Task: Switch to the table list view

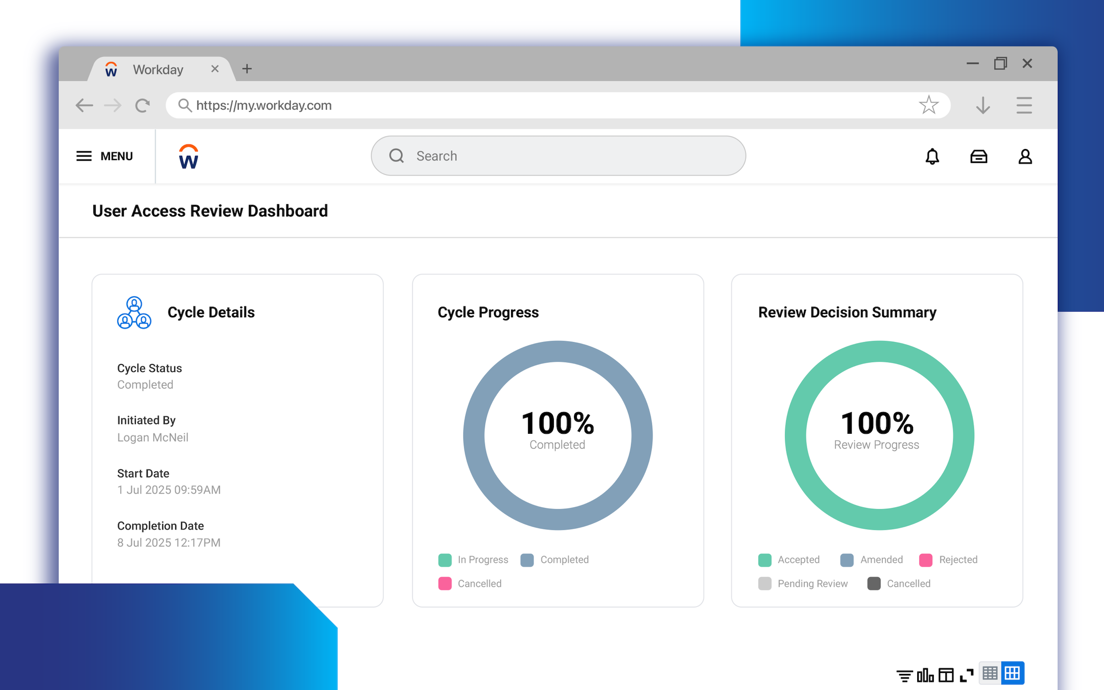Action: pyautogui.click(x=990, y=674)
